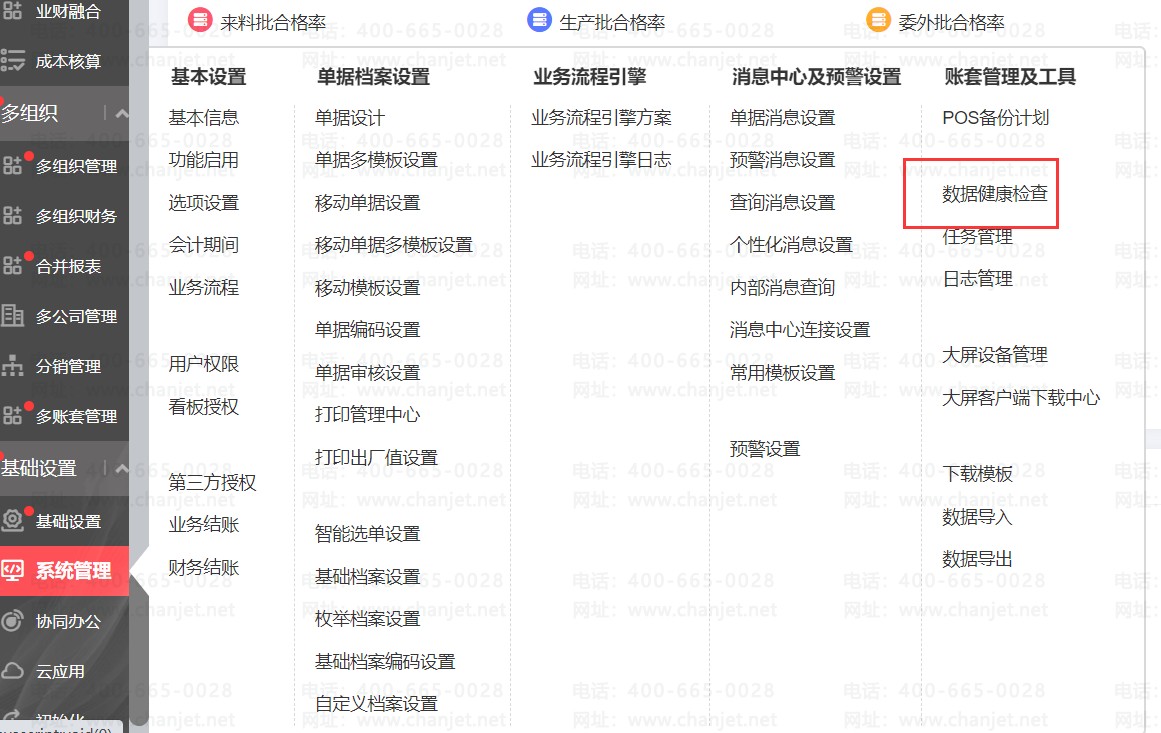
Task: Open 成本核算 menu item
Action: 68,61
